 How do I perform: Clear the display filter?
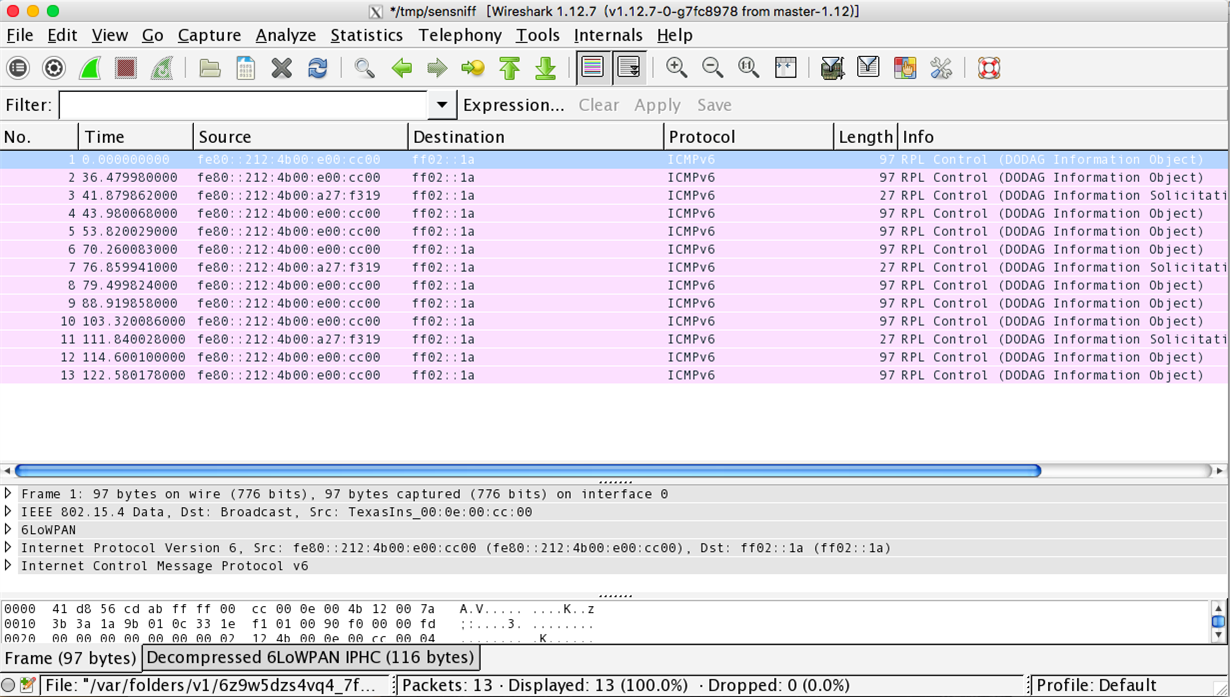pos(598,105)
